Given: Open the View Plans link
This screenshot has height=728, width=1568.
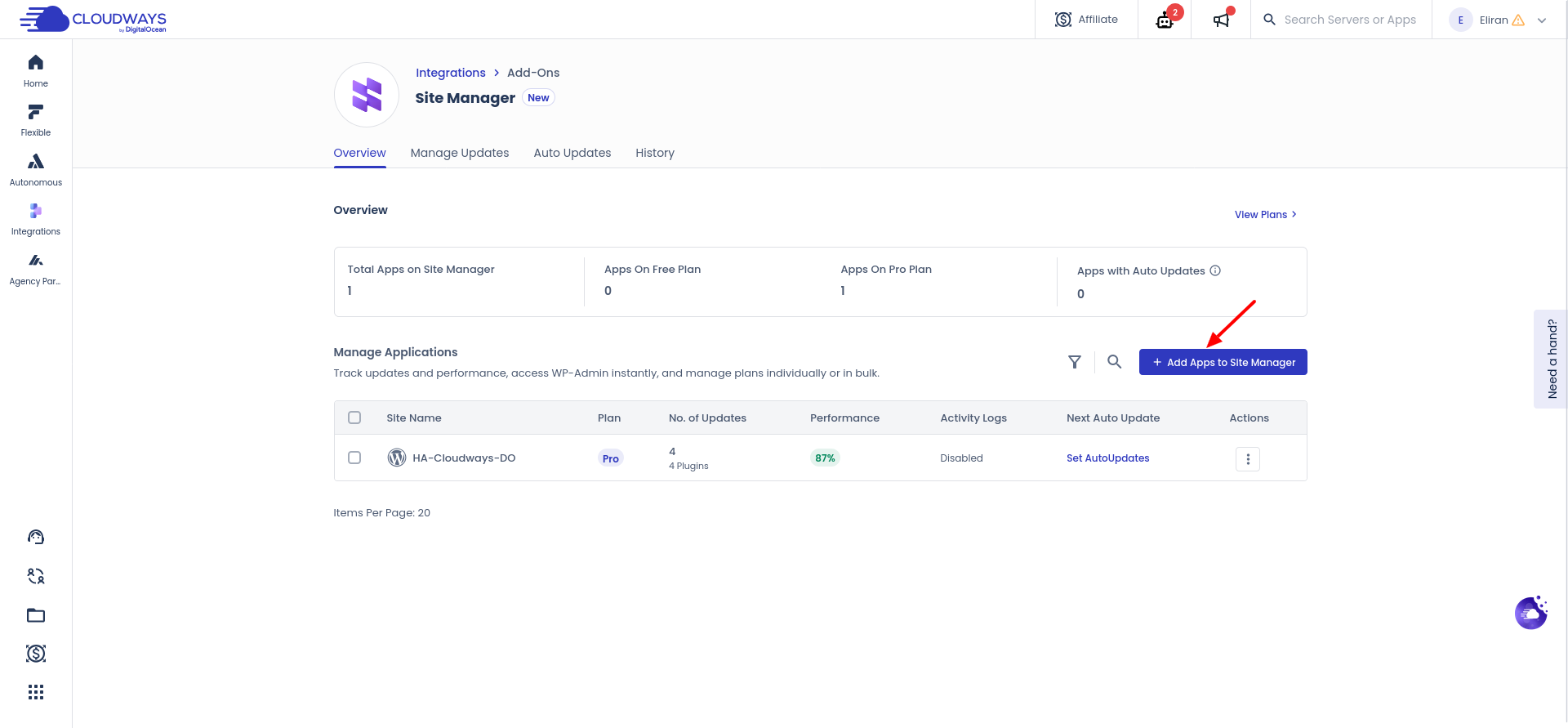Looking at the screenshot, I should (1266, 215).
